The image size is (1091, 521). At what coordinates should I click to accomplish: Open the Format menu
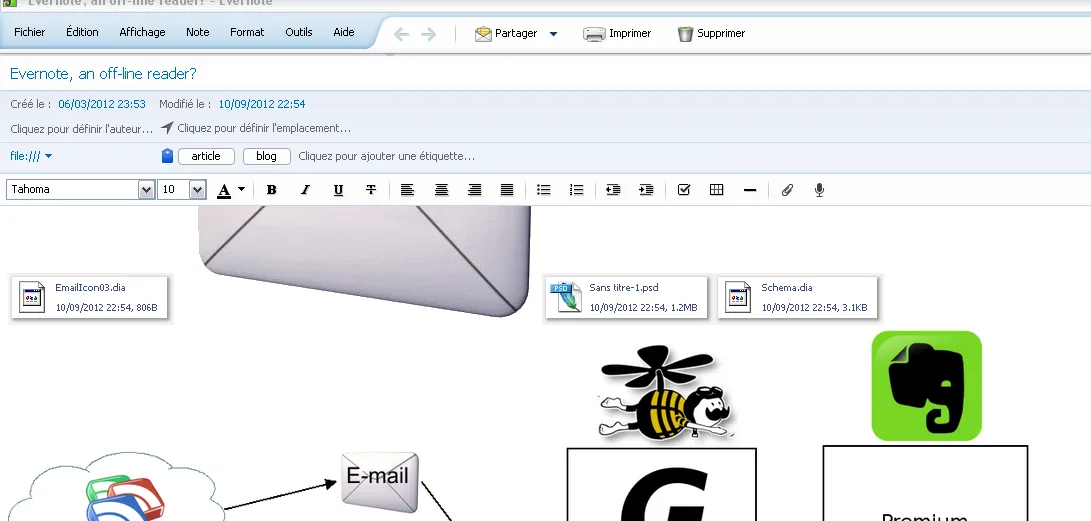click(x=247, y=32)
